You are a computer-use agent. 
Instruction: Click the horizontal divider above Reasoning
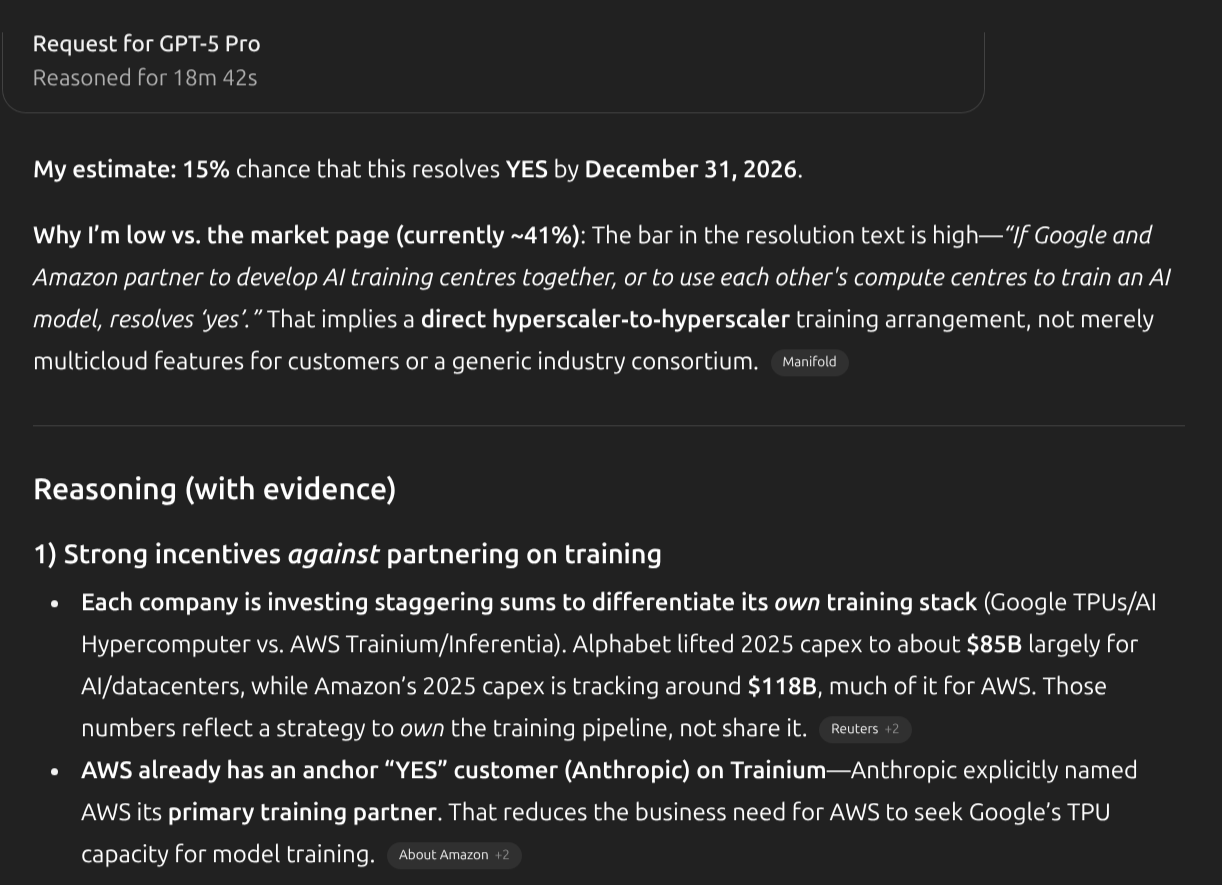click(x=608, y=426)
